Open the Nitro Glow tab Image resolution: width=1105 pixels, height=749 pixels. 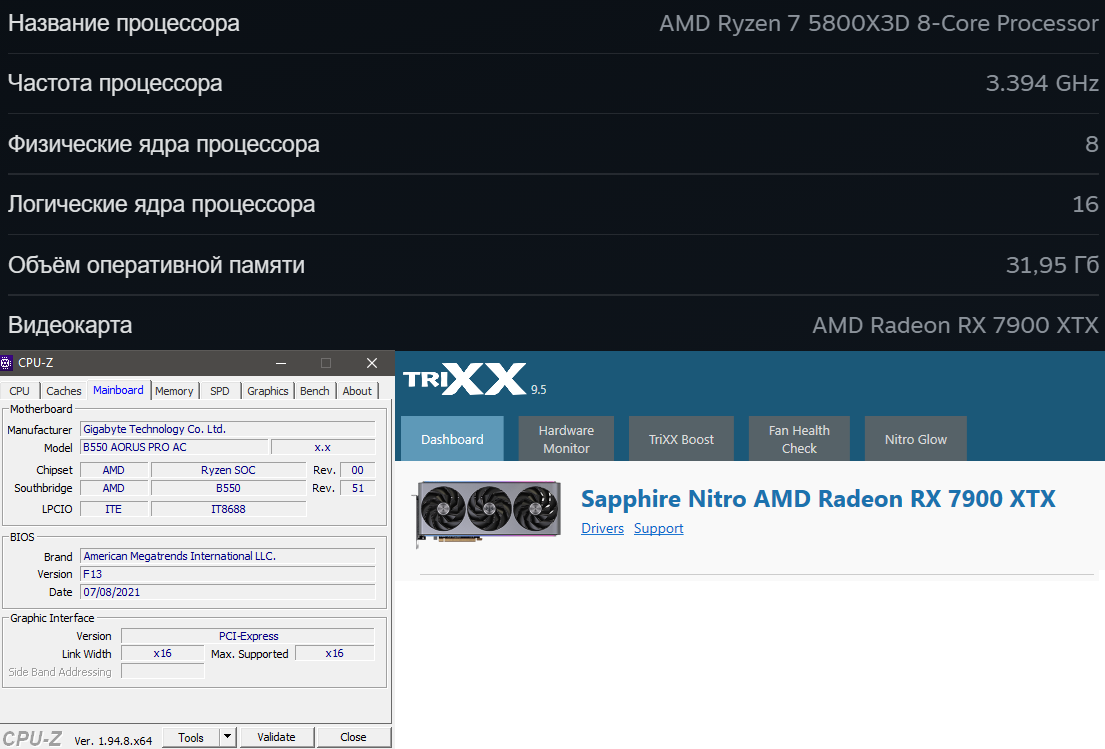click(915, 439)
